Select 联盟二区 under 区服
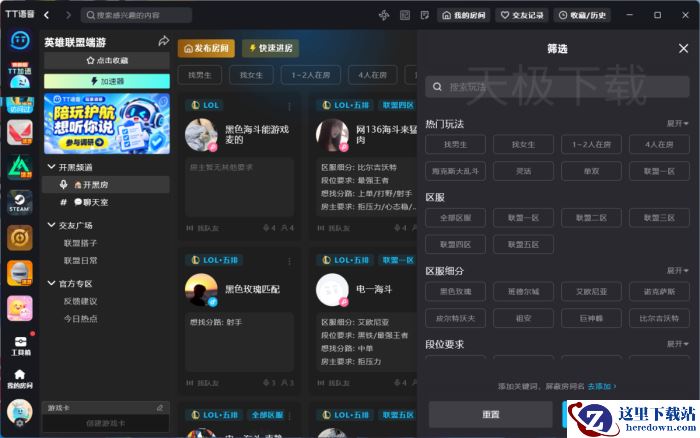 pos(591,218)
